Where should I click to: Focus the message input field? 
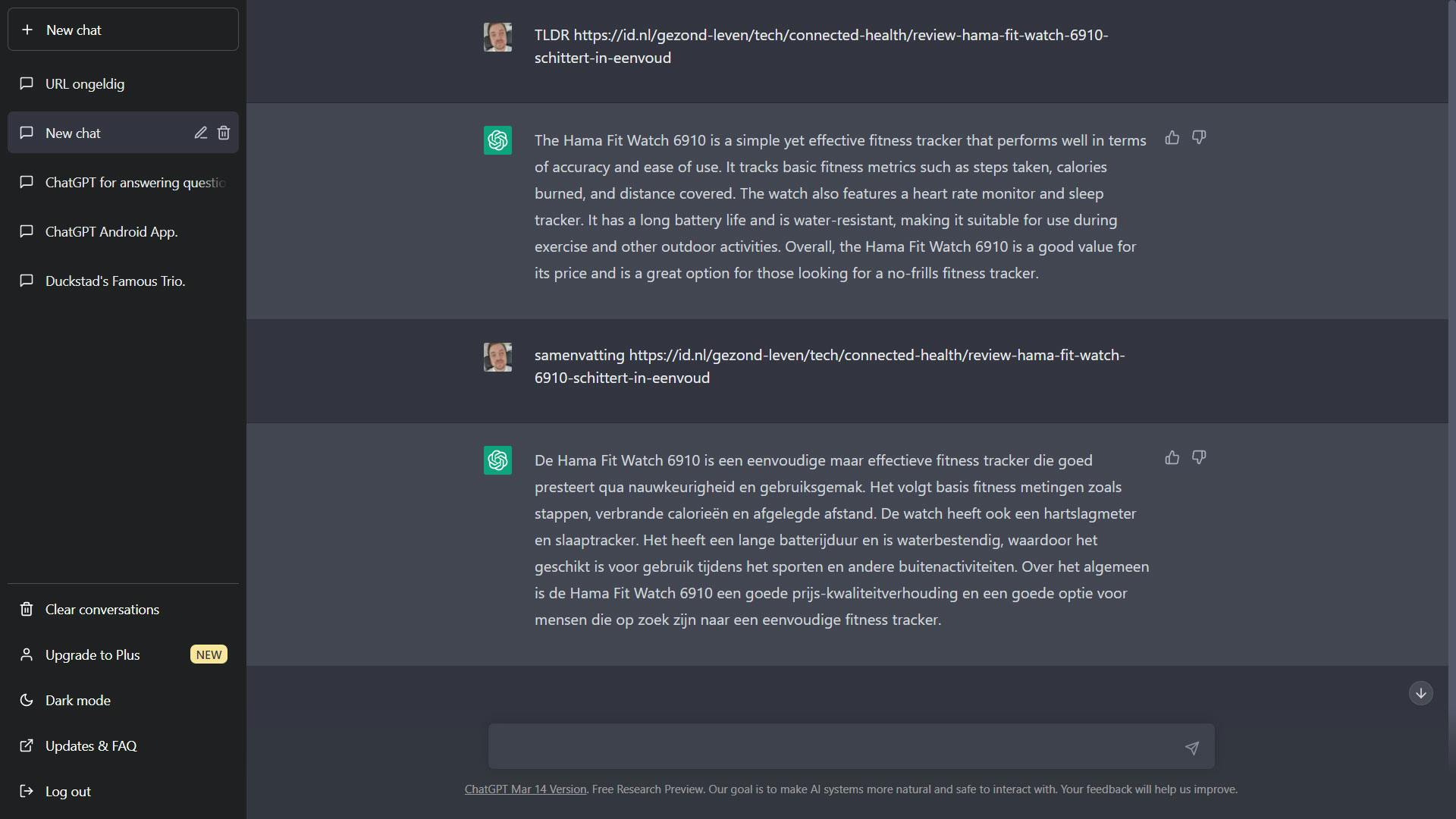coord(834,746)
